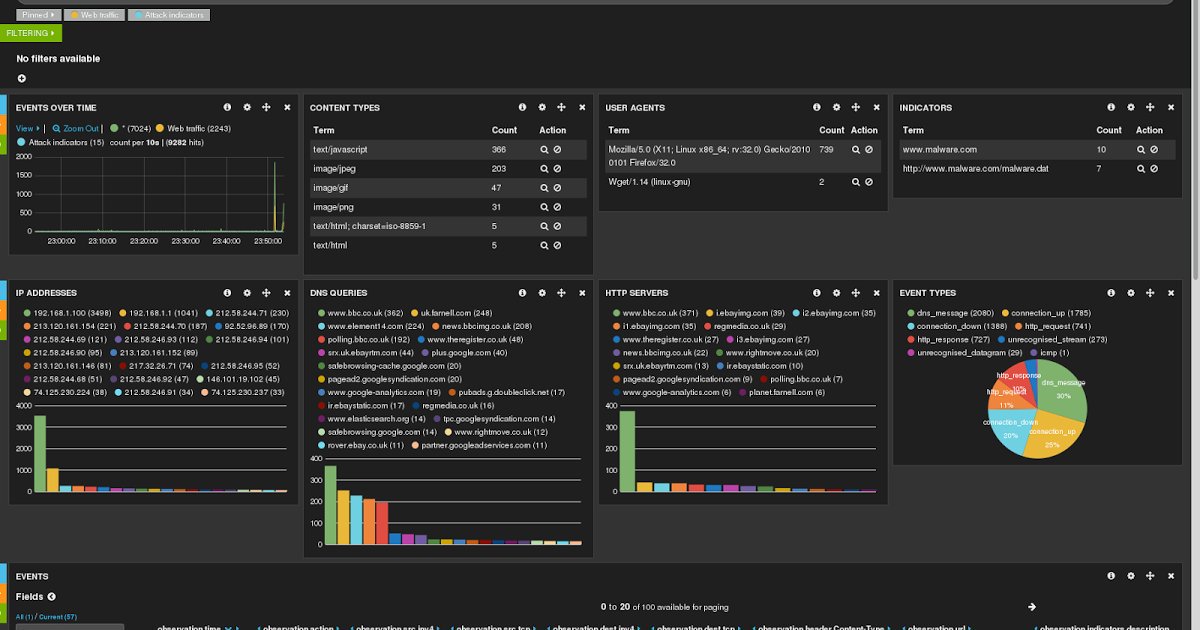Collapse the FILTERING section
This screenshot has height=630, width=1200.
[x=31, y=33]
